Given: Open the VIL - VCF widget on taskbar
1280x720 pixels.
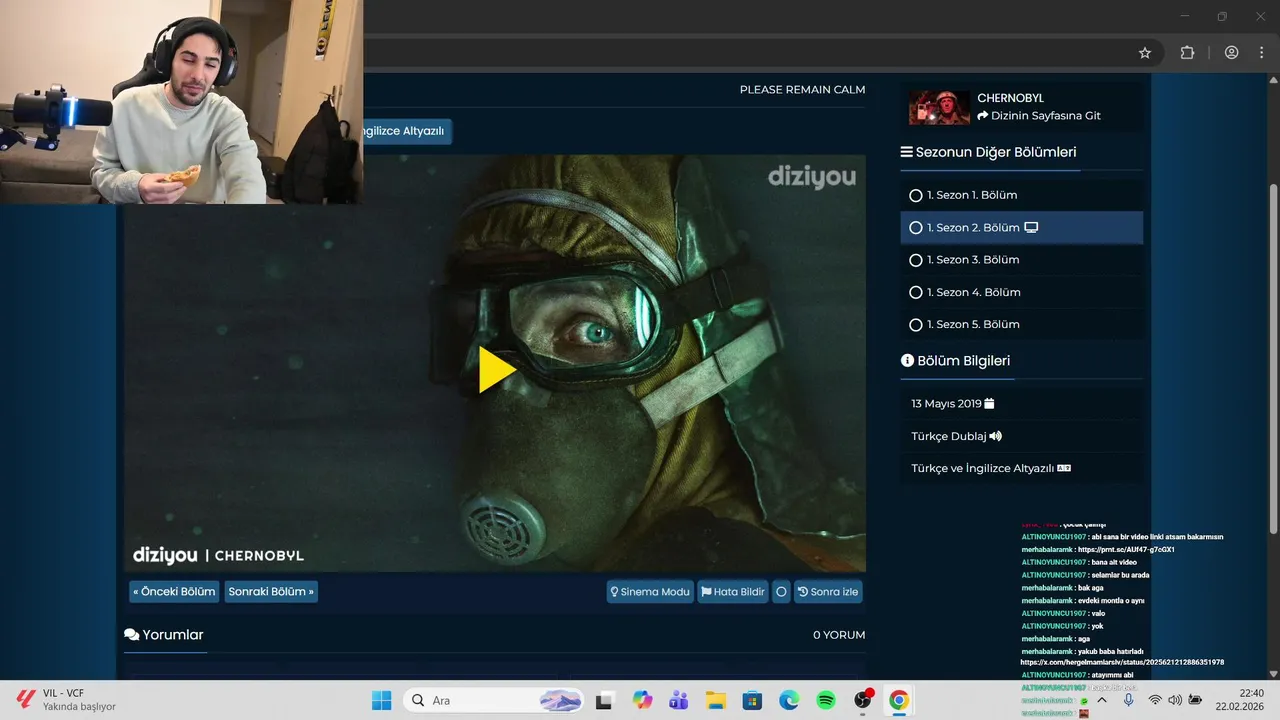Looking at the screenshot, I should 66,700.
